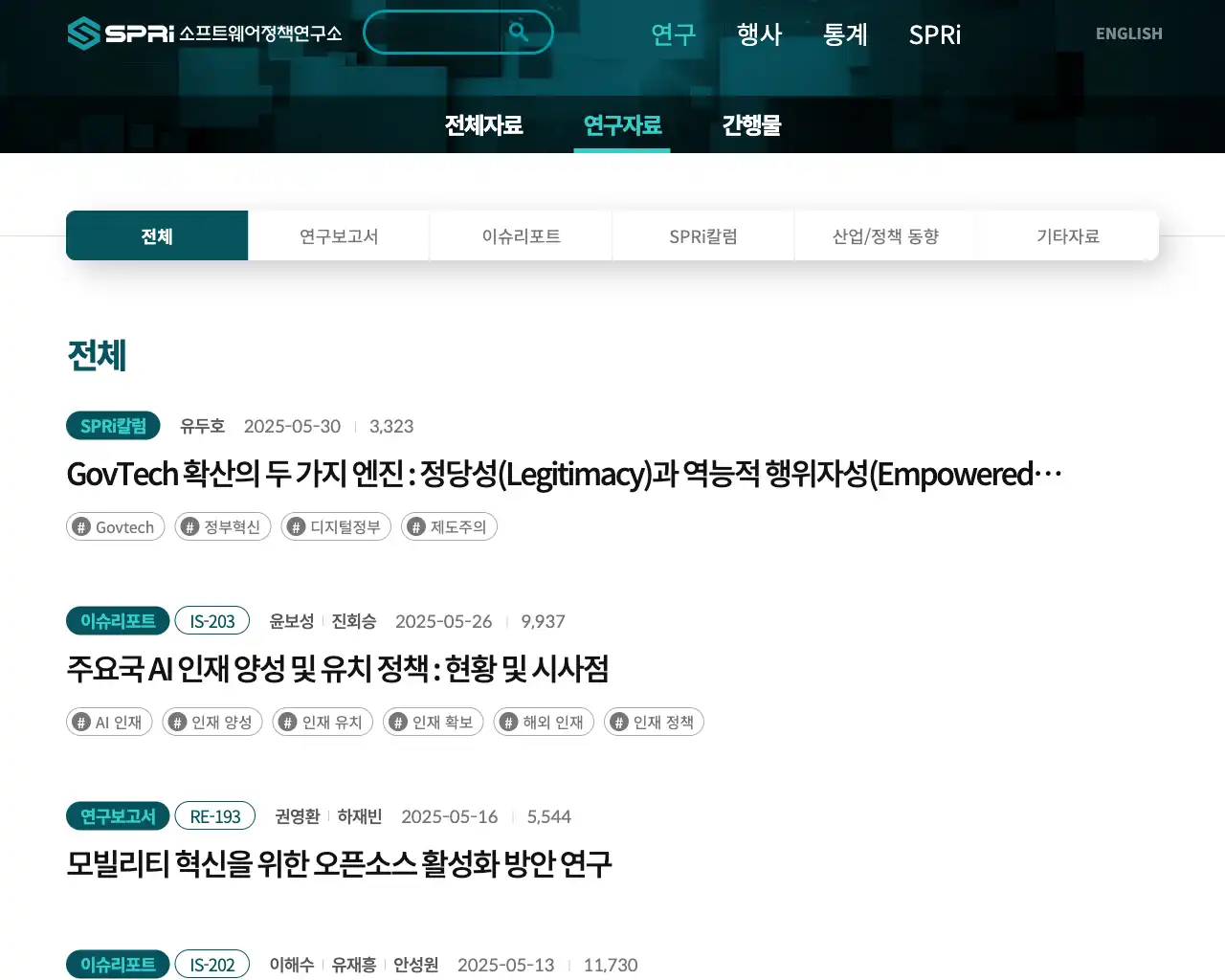
Task: Go to the 간행물 submenu
Action: click(751, 125)
